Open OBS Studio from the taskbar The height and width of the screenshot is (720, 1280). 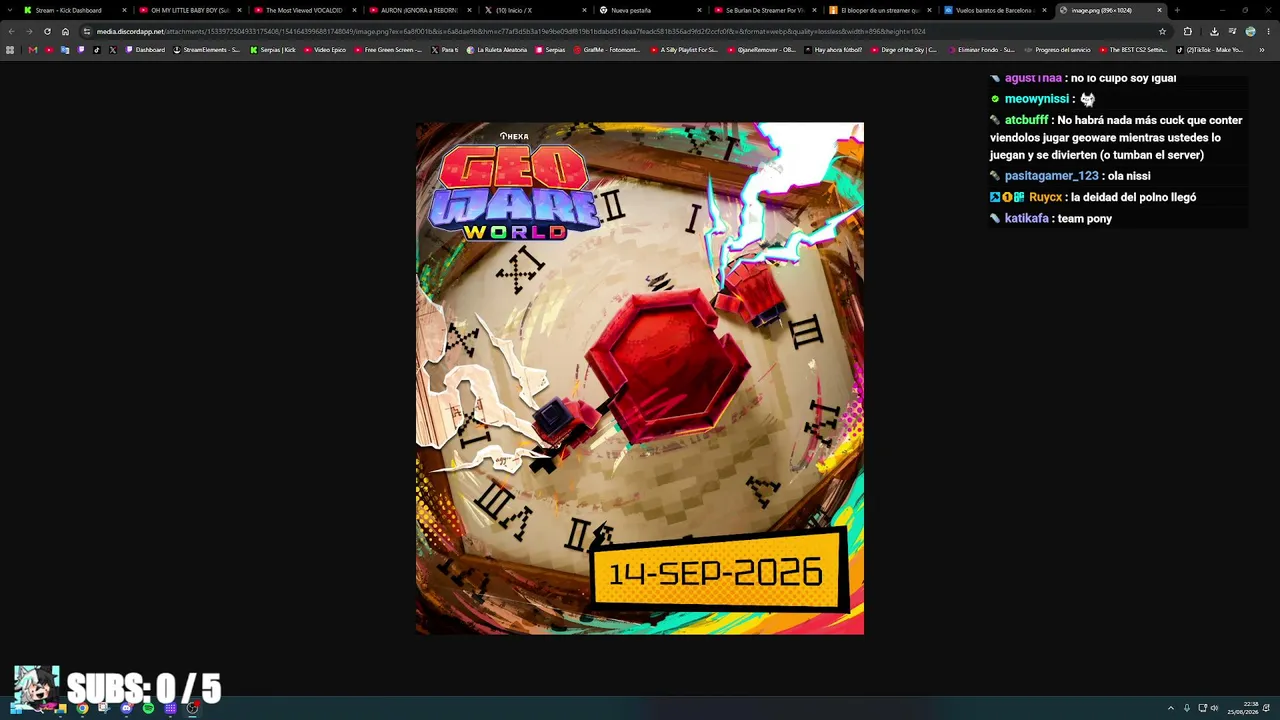(x=192, y=709)
